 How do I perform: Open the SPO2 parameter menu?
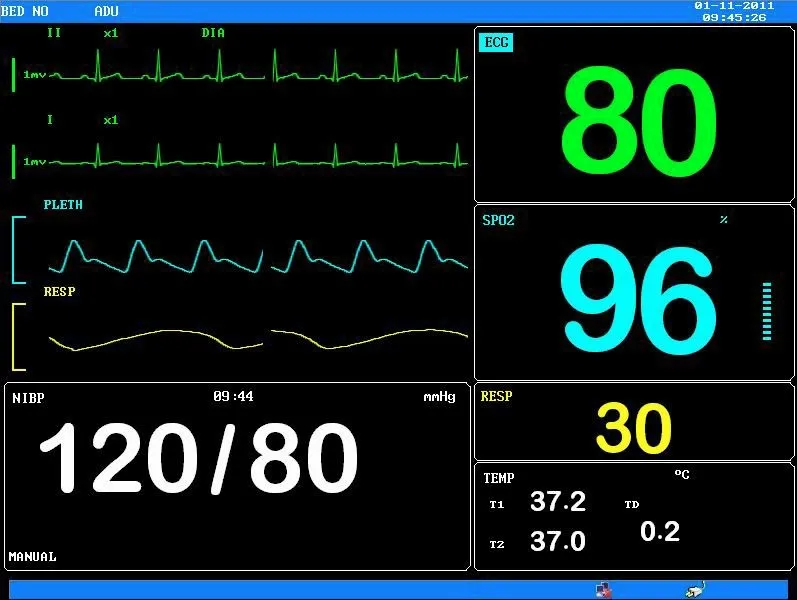[498, 220]
